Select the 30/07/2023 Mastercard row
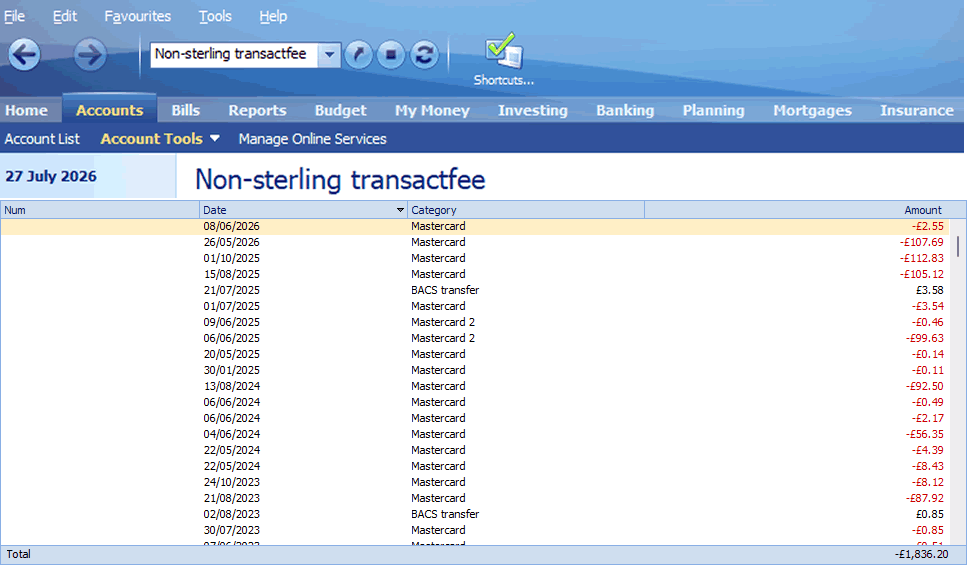Screen dimensions: 967x565 pos(474,531)
